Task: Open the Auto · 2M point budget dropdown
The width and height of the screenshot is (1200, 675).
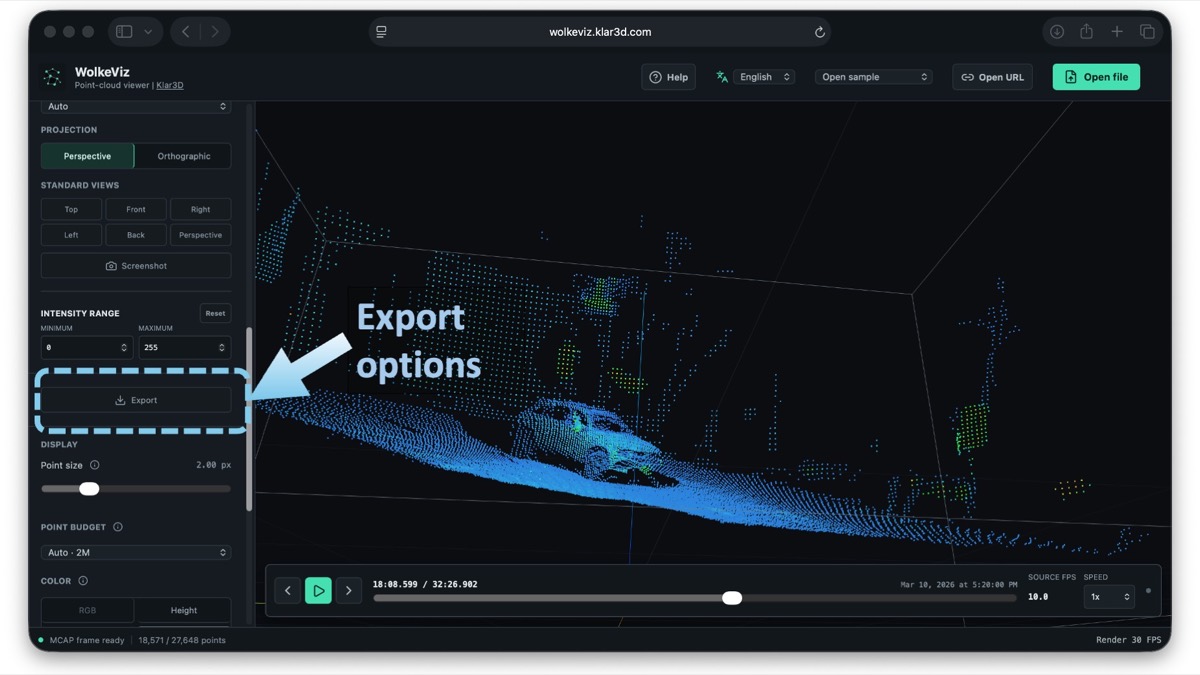Action: [x=136, y=552]
